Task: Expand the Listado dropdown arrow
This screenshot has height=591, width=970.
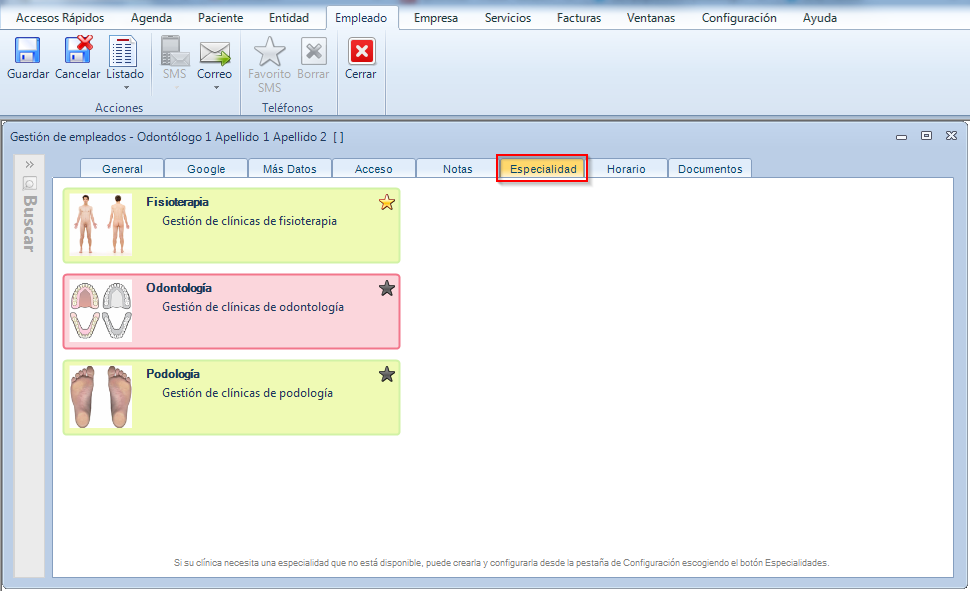Action: 125,87
